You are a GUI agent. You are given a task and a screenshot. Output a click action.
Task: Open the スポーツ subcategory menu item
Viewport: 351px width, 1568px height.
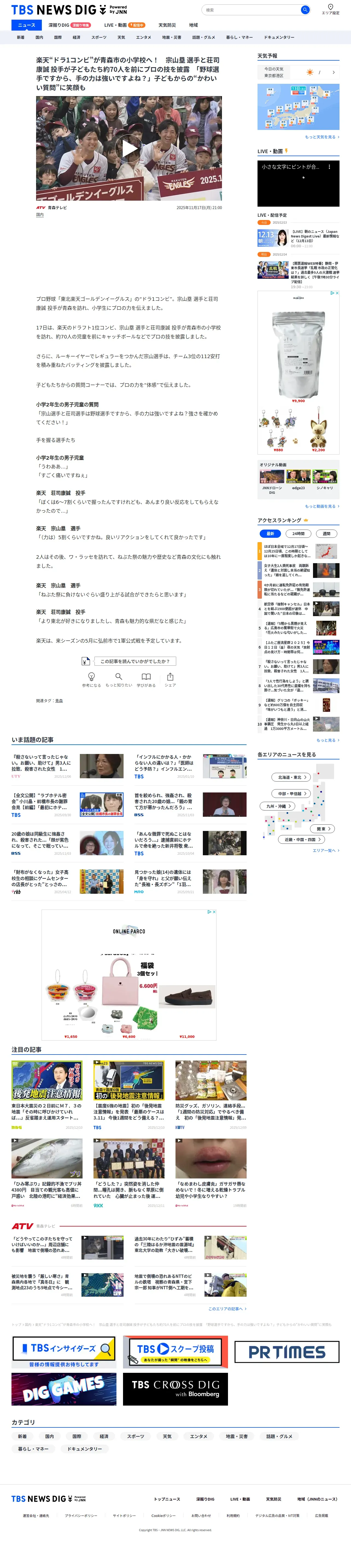(x=99, y=38)
